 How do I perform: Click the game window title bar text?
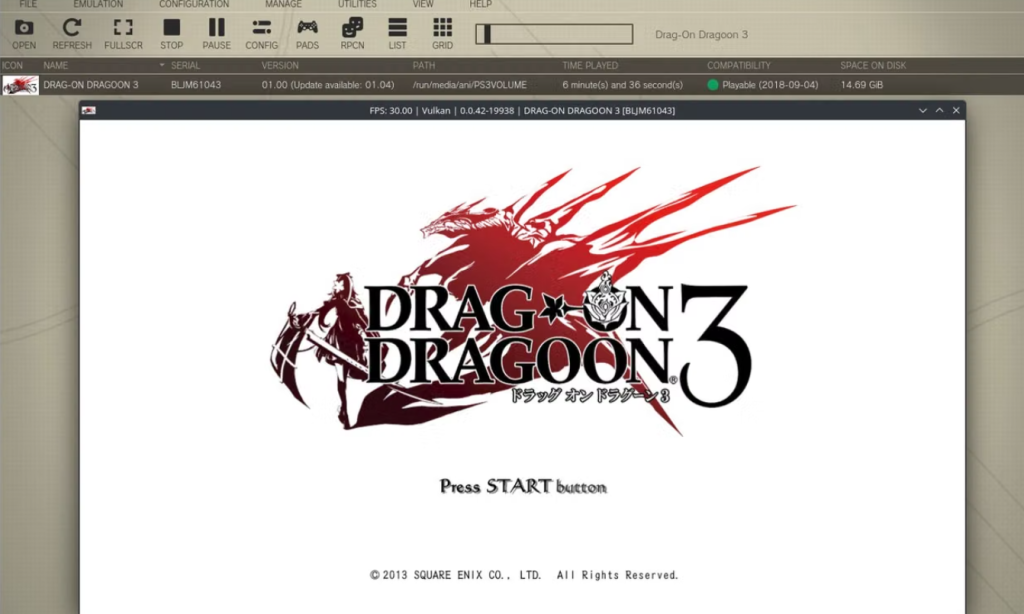tap(522, 110)
